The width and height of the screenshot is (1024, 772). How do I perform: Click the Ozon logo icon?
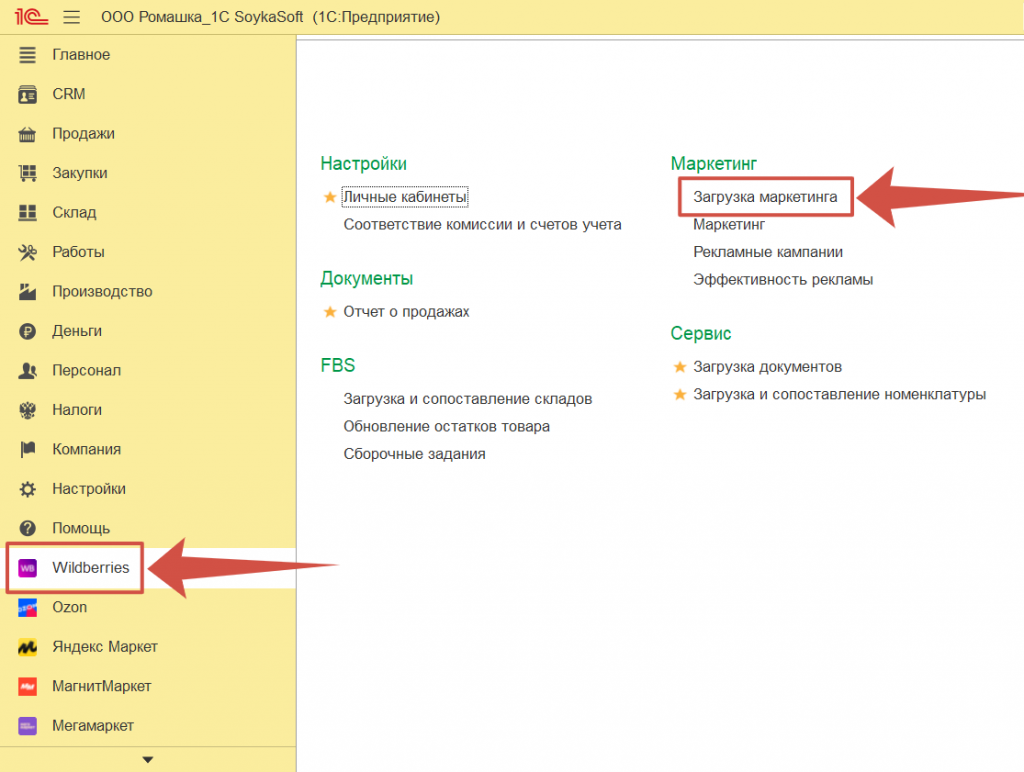point(29,607)
